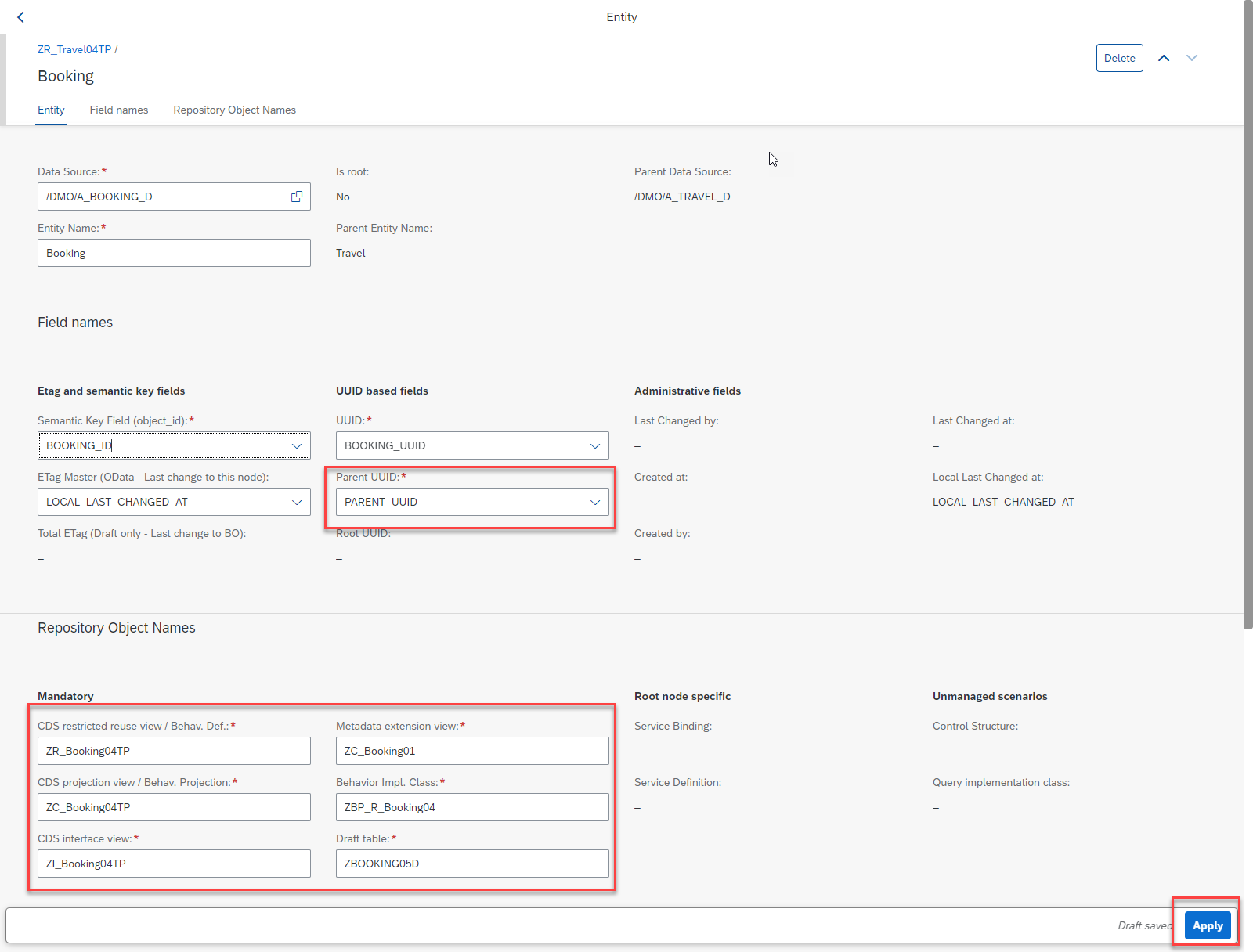The height and width of the screenshot is (952, 1253).
Task: Click the /DMO/A_TRAVEL_D parent data source value
Action: click(682, 197)
